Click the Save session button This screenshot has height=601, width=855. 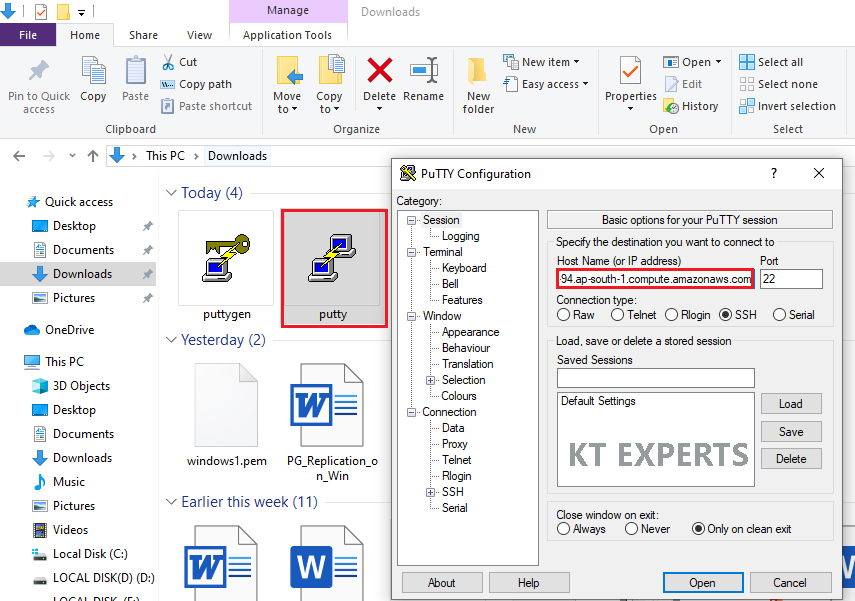791,431
